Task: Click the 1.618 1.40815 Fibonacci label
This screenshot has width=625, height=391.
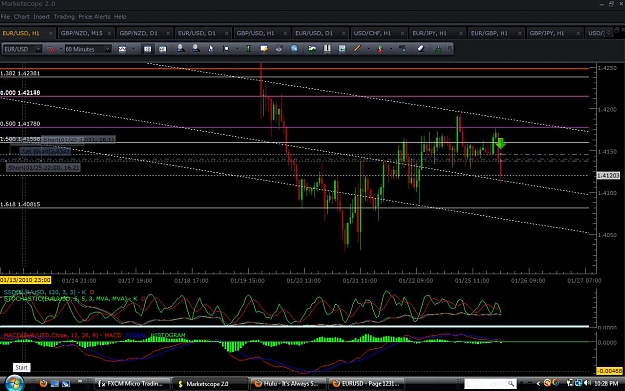Action: click(20, 204)
